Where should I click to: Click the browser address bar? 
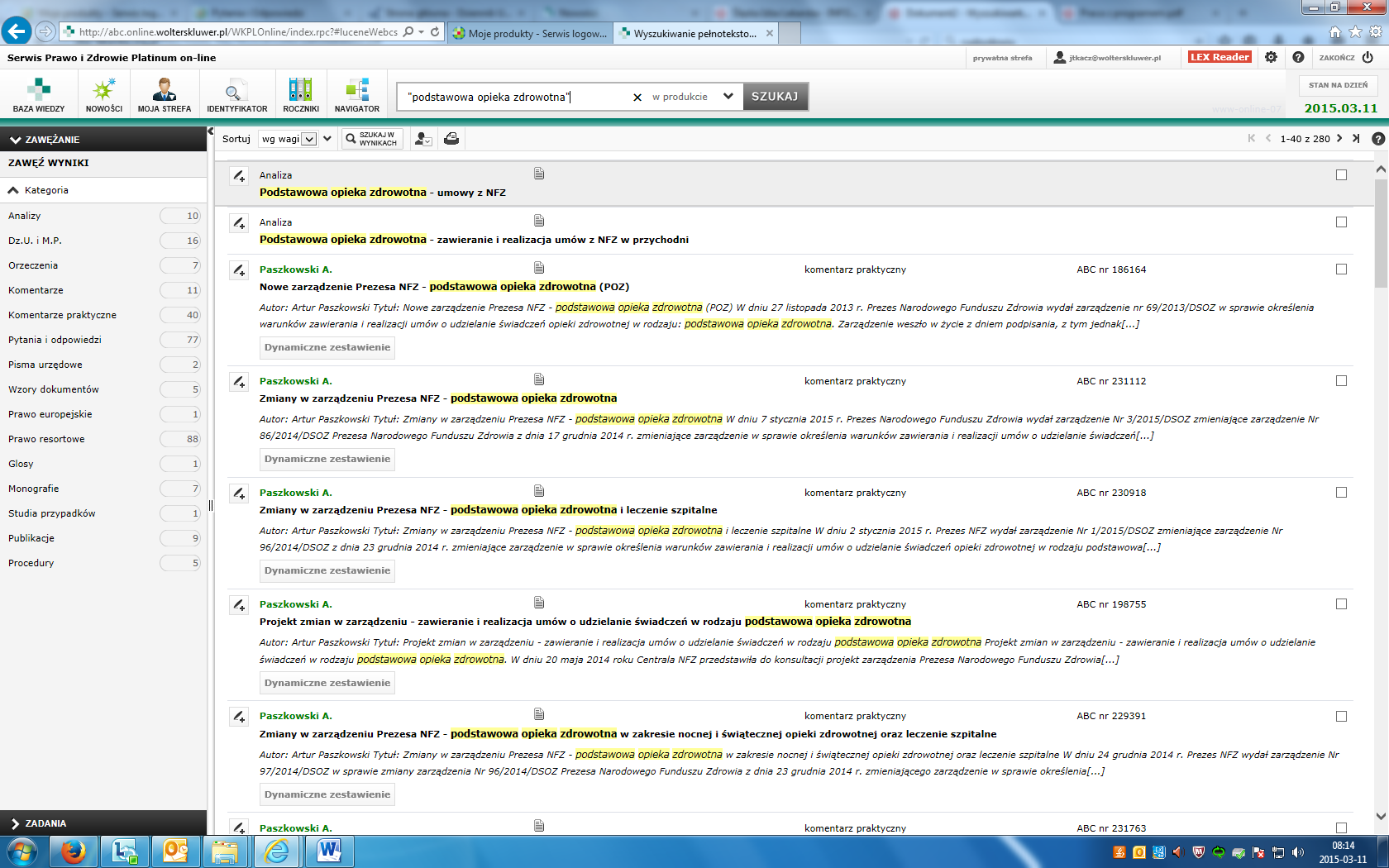click(240, 31)
